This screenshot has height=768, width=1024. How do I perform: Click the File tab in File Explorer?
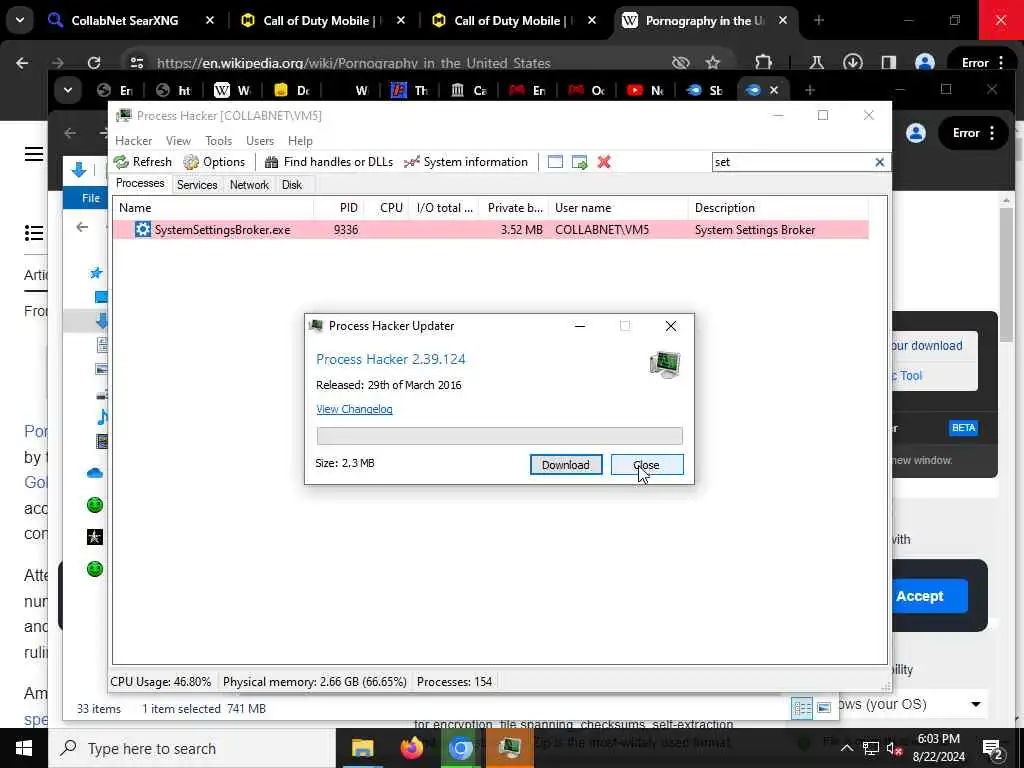point(91,198)
